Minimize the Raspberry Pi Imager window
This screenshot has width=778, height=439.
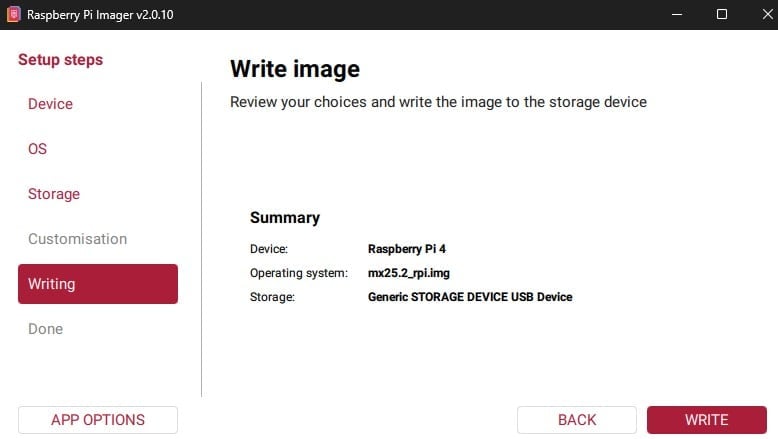[x=677, y=14]
